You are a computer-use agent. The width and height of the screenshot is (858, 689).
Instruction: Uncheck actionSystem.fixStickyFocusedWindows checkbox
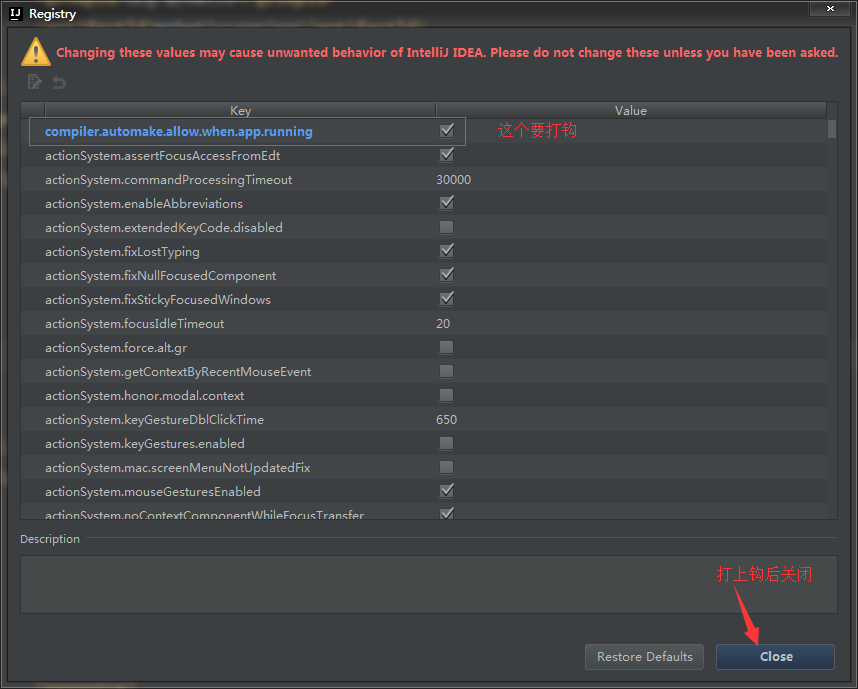click(x=447, y=299)
